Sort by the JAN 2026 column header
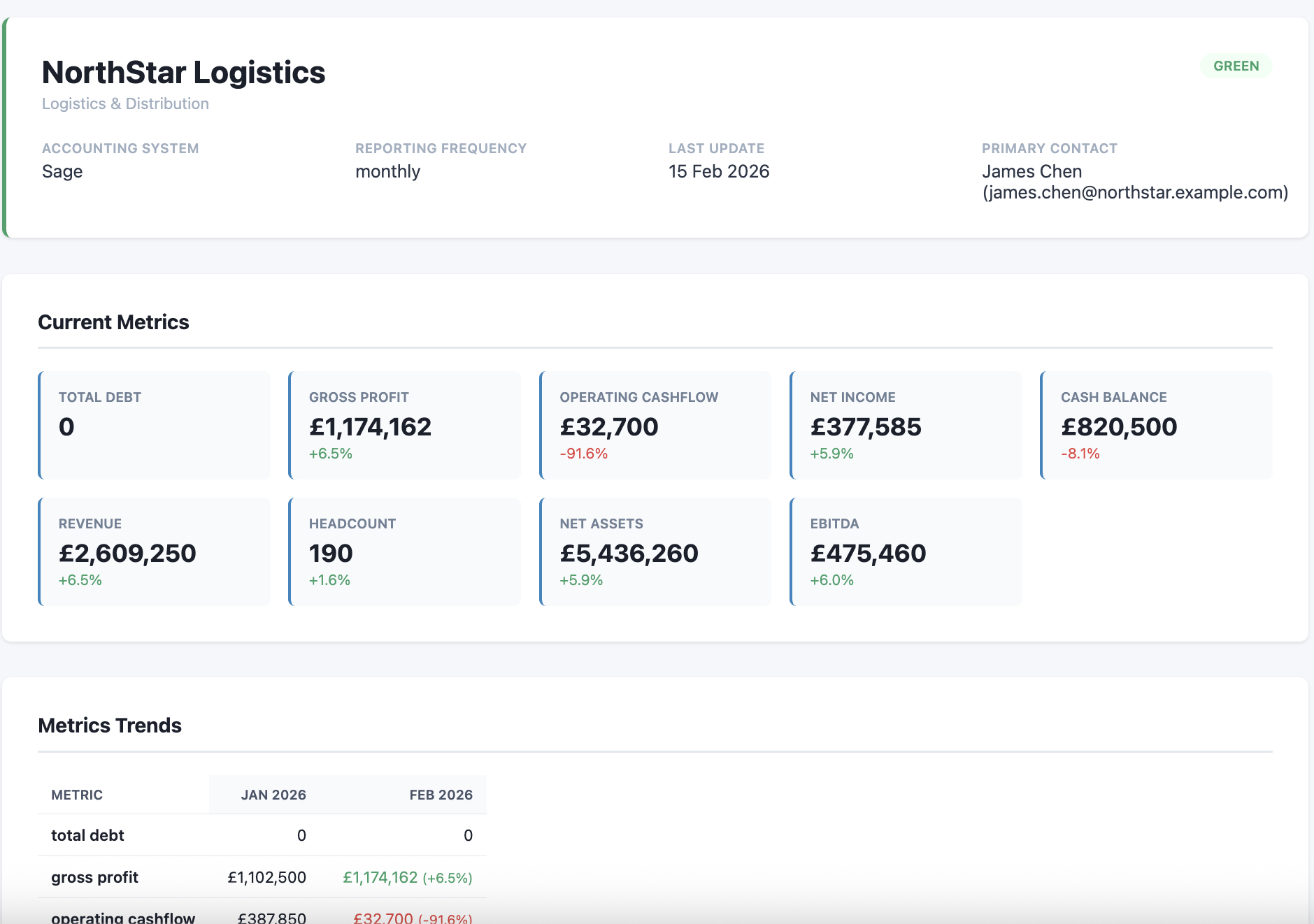 [x=273, y=795]
